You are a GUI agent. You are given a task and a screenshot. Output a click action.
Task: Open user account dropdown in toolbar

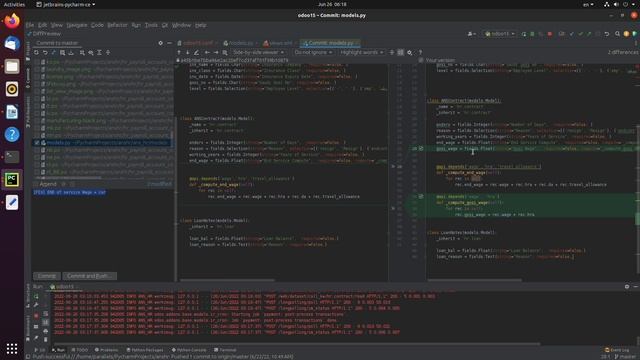(471, 34)
